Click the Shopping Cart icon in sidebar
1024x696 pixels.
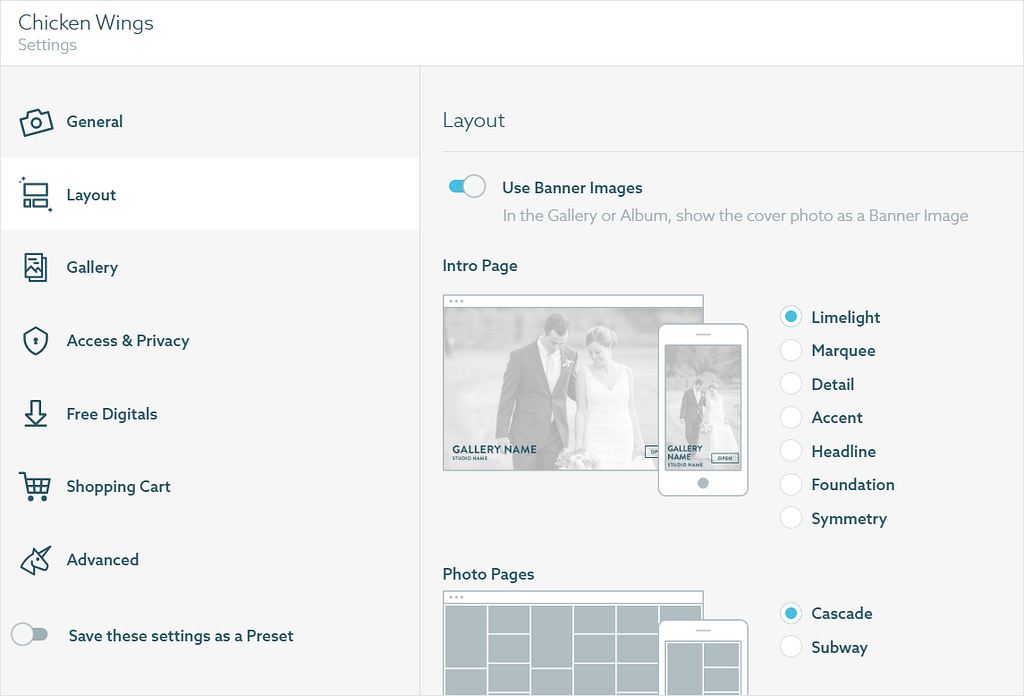click(35, 486)
